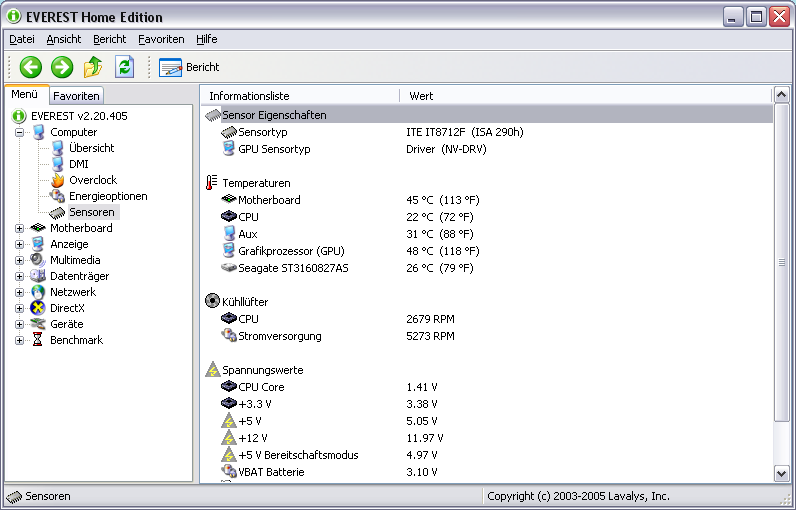The width and height of the screenshot is (796, 512).
Task: Click the Sensoren status bar entry
Action: tap(39, 496)
